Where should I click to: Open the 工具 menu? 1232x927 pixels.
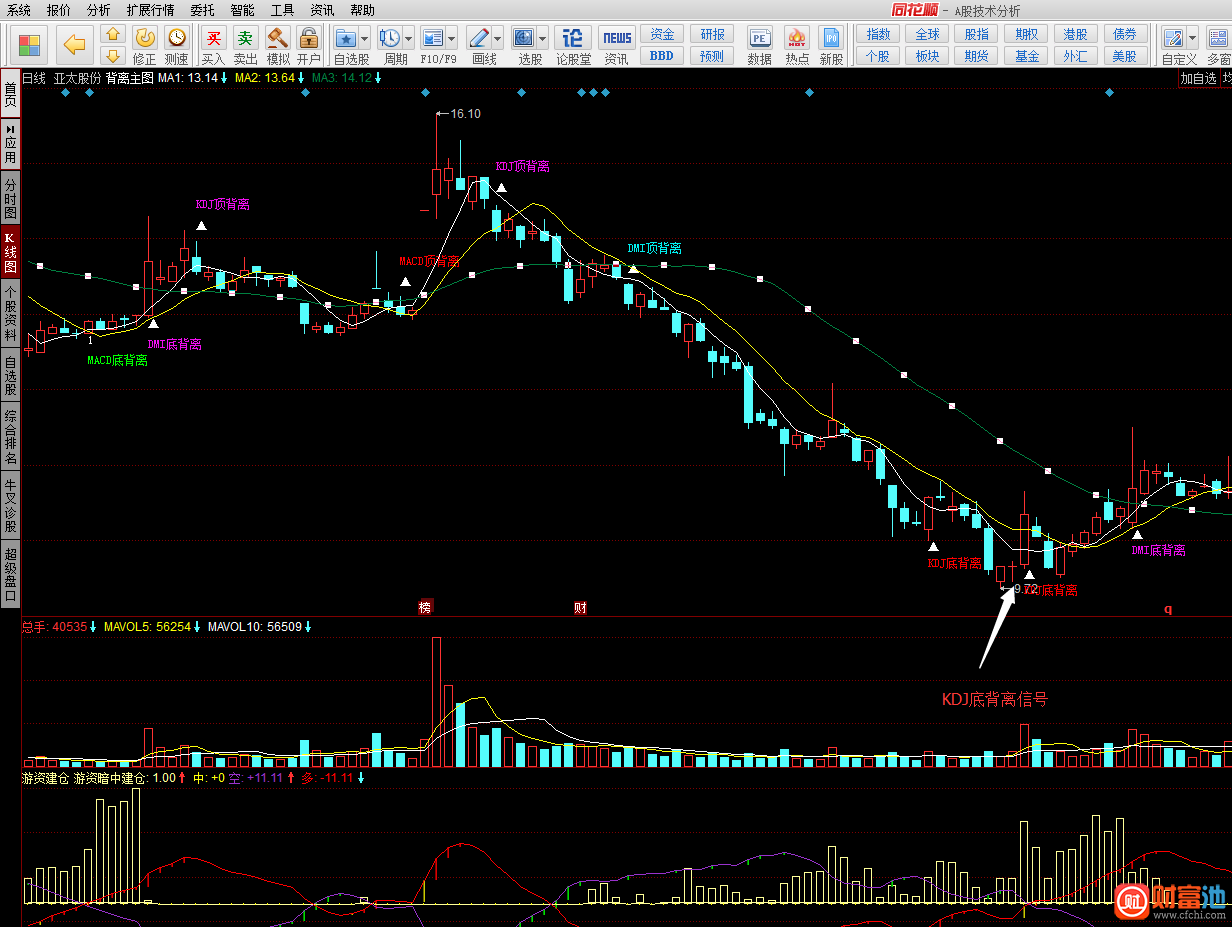point(283,10)
